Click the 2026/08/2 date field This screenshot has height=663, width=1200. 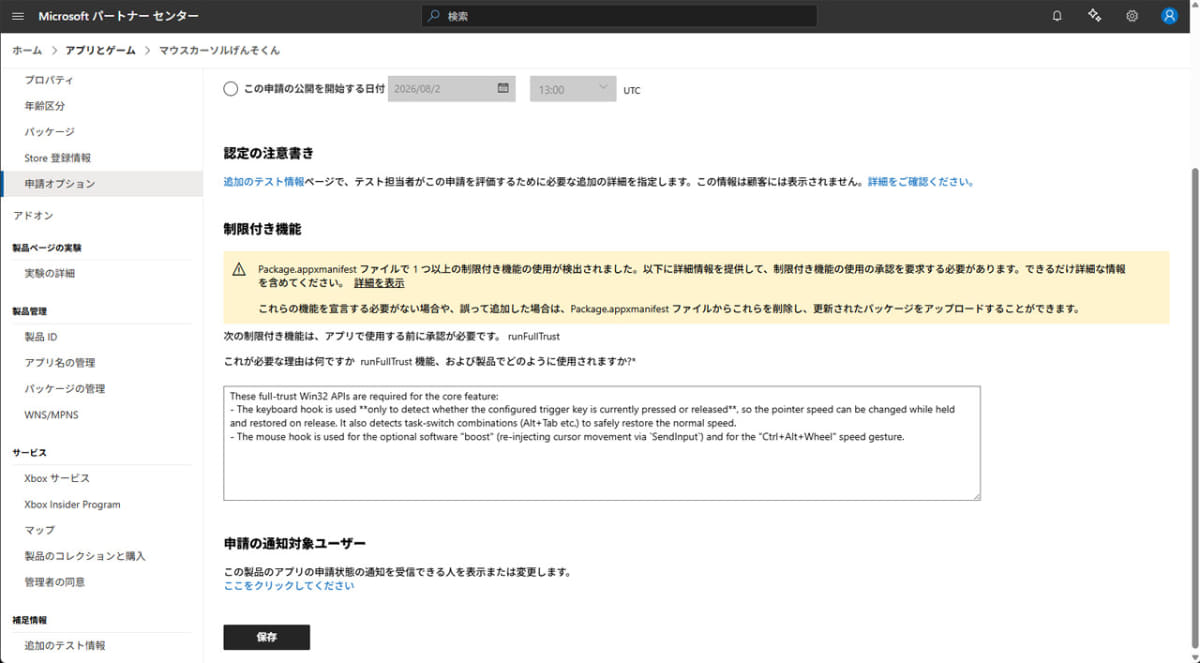click(451, 89)
